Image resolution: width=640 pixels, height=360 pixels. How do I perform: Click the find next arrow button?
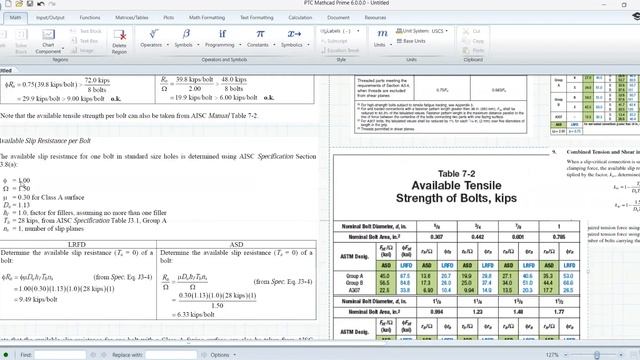[x=104, y=355]
